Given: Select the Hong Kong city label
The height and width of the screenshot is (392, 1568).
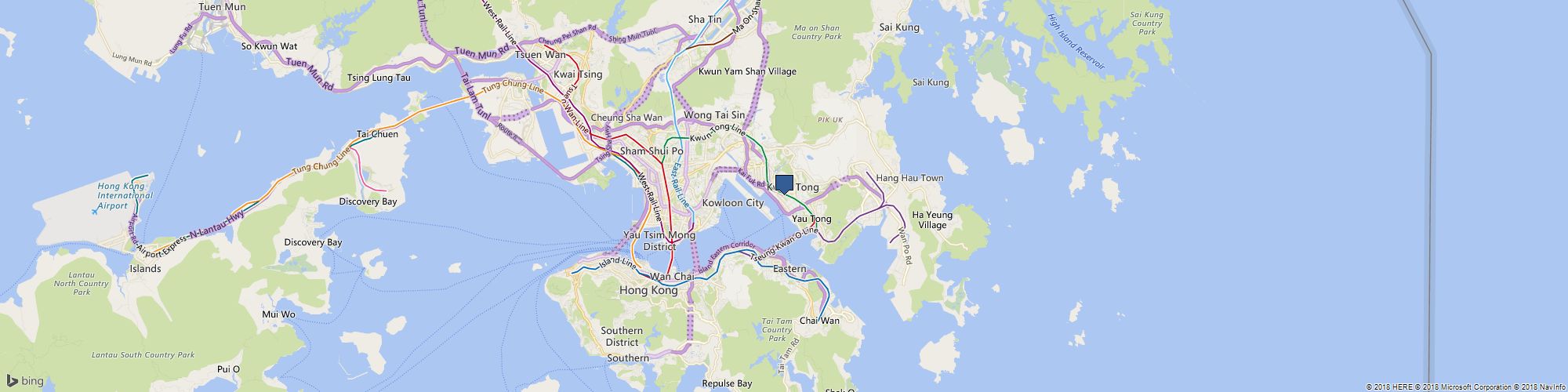Looking at the screenshot, I should (648, 290).
